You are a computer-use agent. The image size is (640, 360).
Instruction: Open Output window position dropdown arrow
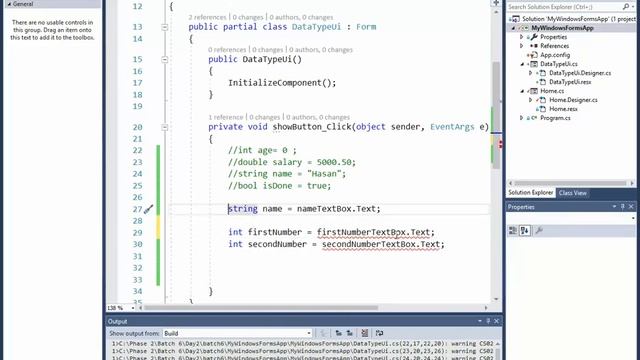(x=480, y=321)
